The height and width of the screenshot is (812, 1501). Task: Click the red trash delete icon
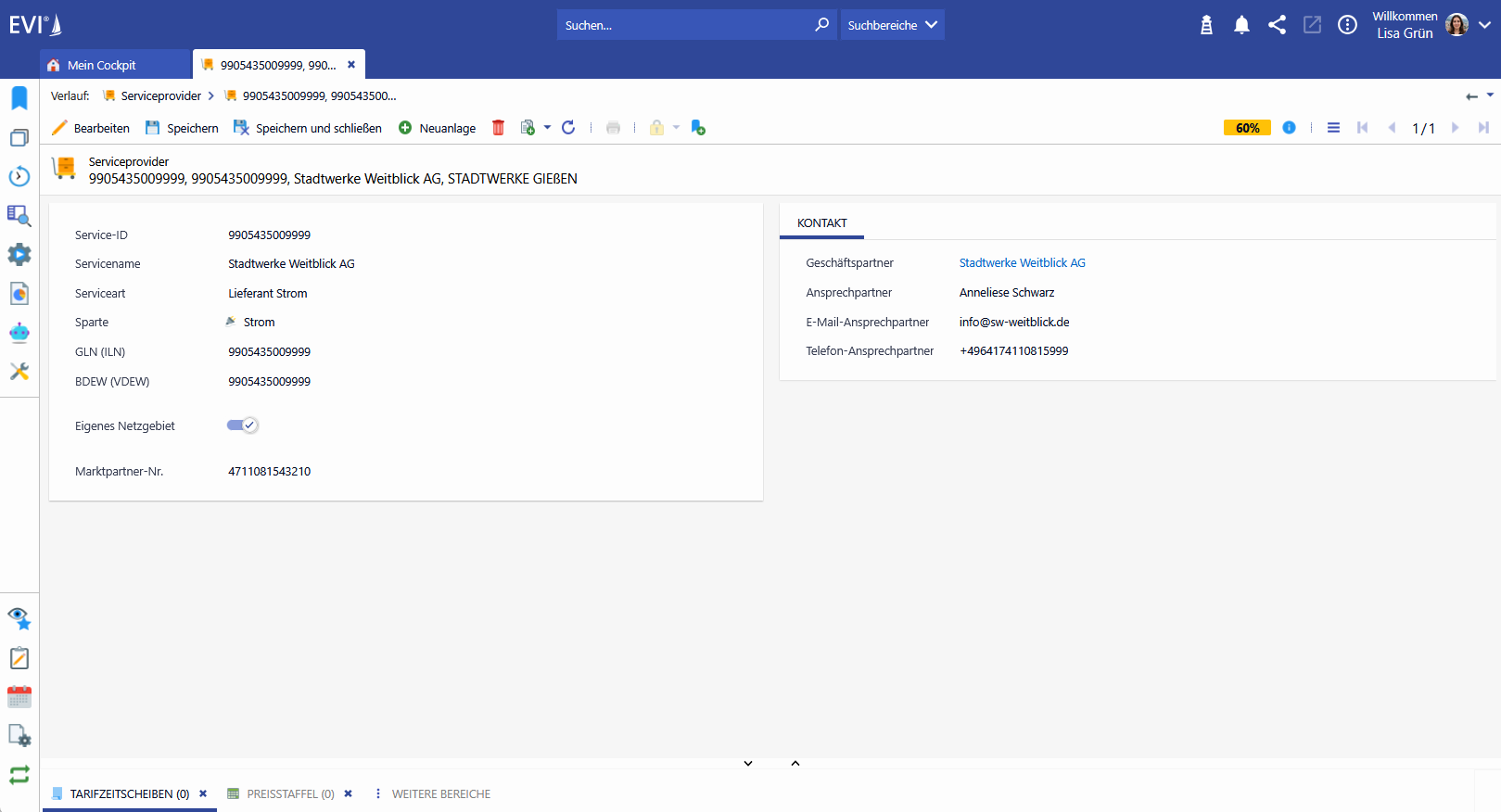498,128
